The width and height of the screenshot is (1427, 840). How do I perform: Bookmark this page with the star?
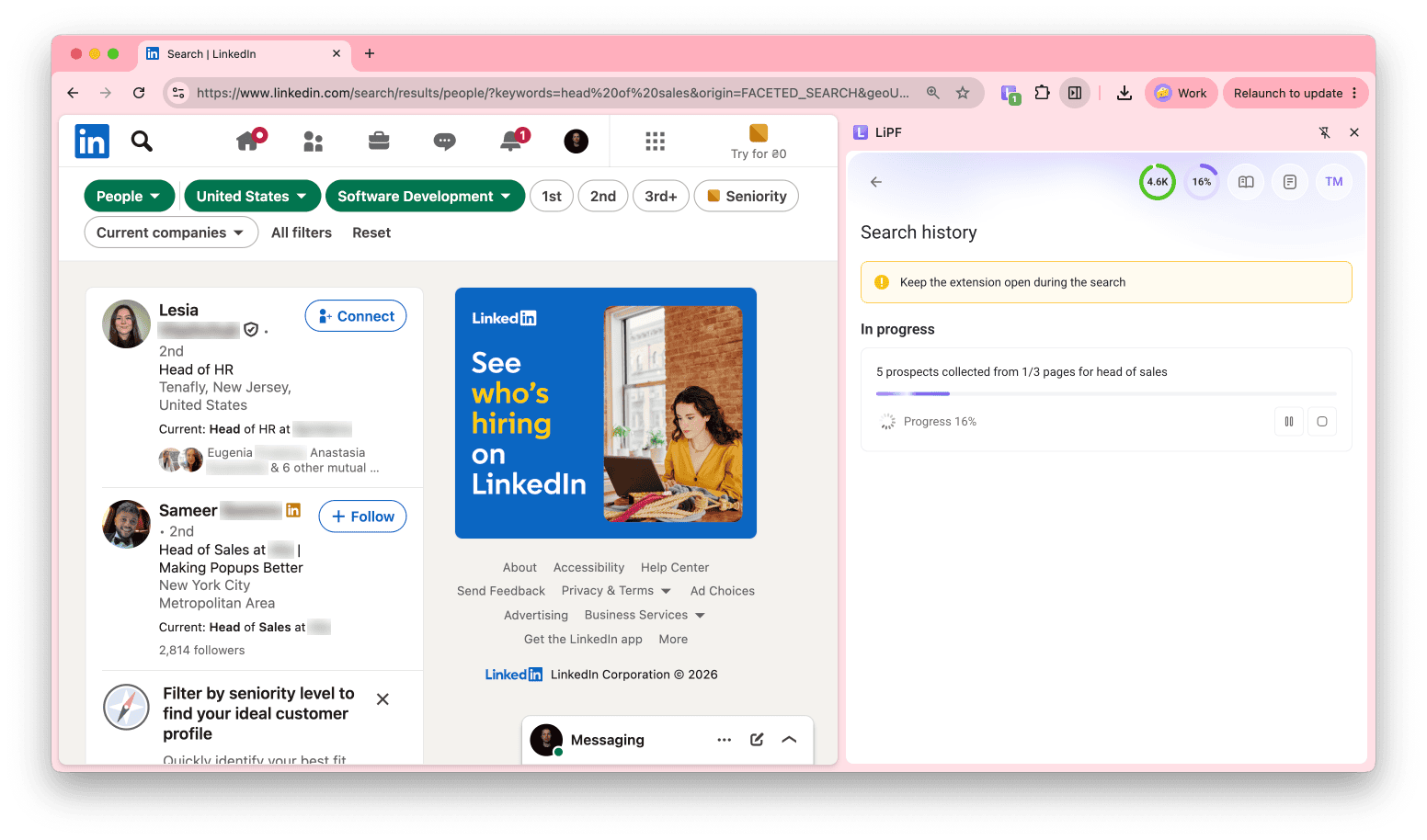click(963, 93)
